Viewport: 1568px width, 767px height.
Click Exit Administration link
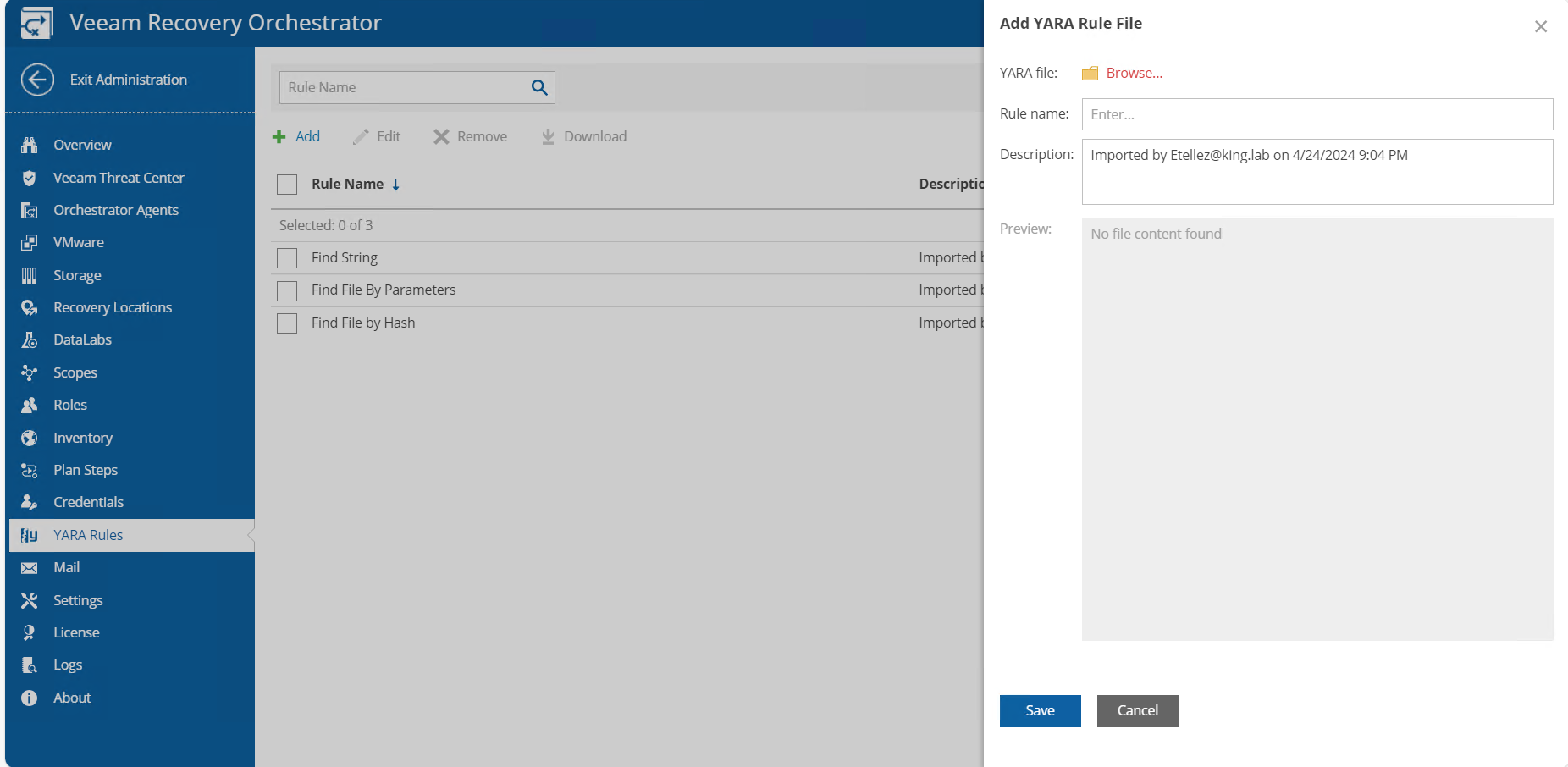(128, 80)
